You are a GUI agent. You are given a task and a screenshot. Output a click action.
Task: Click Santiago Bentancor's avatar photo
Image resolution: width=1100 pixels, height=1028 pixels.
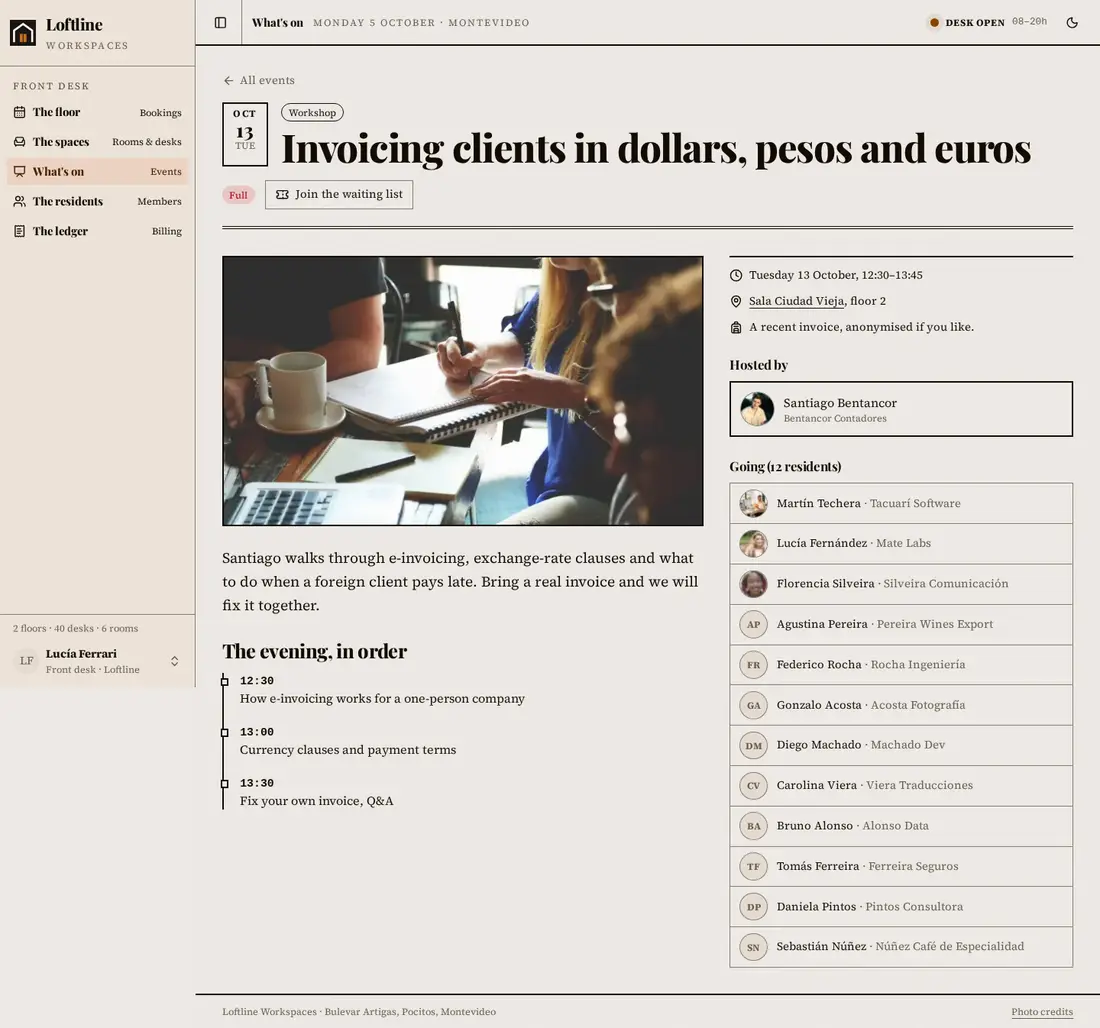757,409
